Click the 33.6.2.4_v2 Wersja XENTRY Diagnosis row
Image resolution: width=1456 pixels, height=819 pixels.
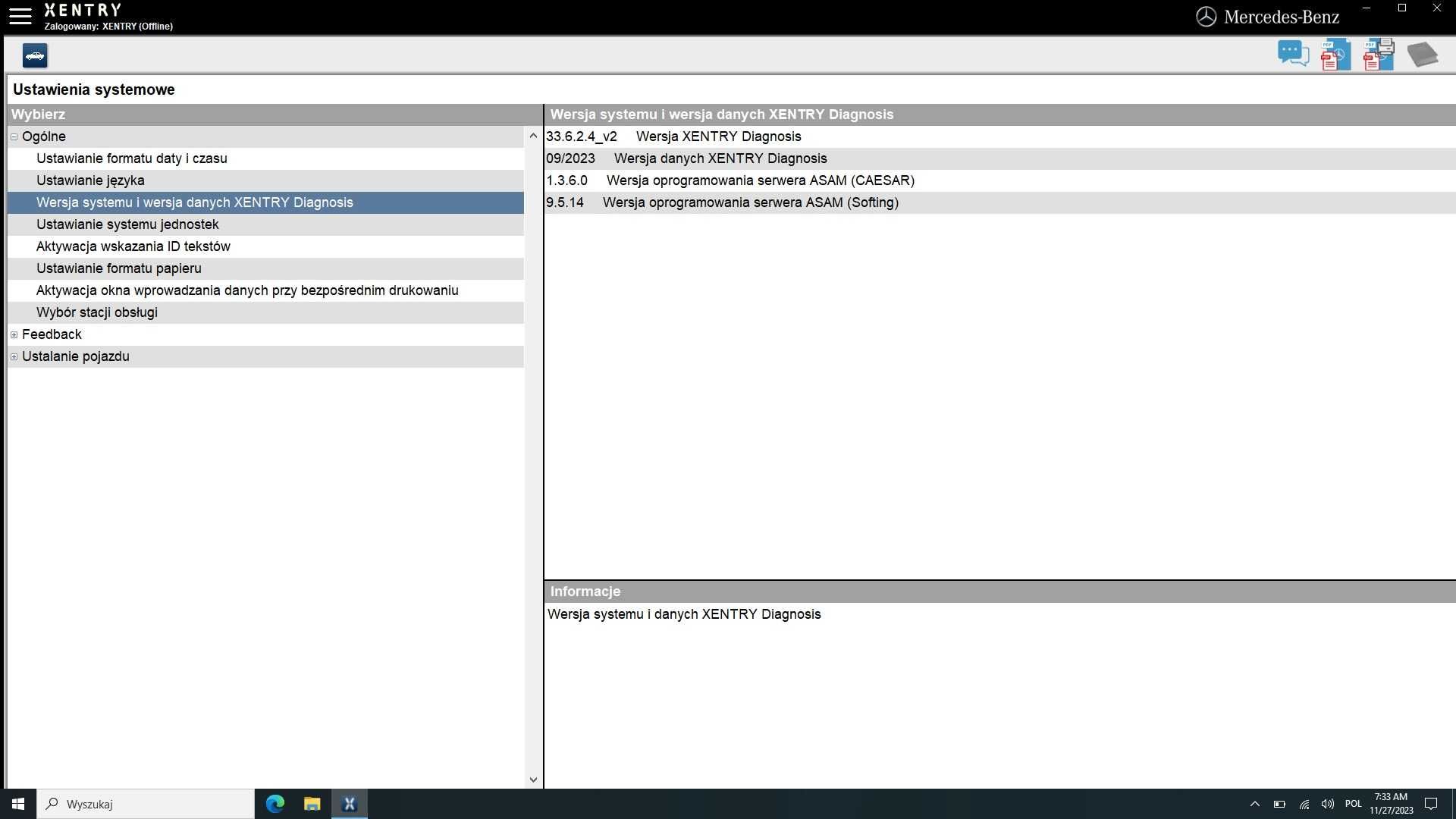999,136
